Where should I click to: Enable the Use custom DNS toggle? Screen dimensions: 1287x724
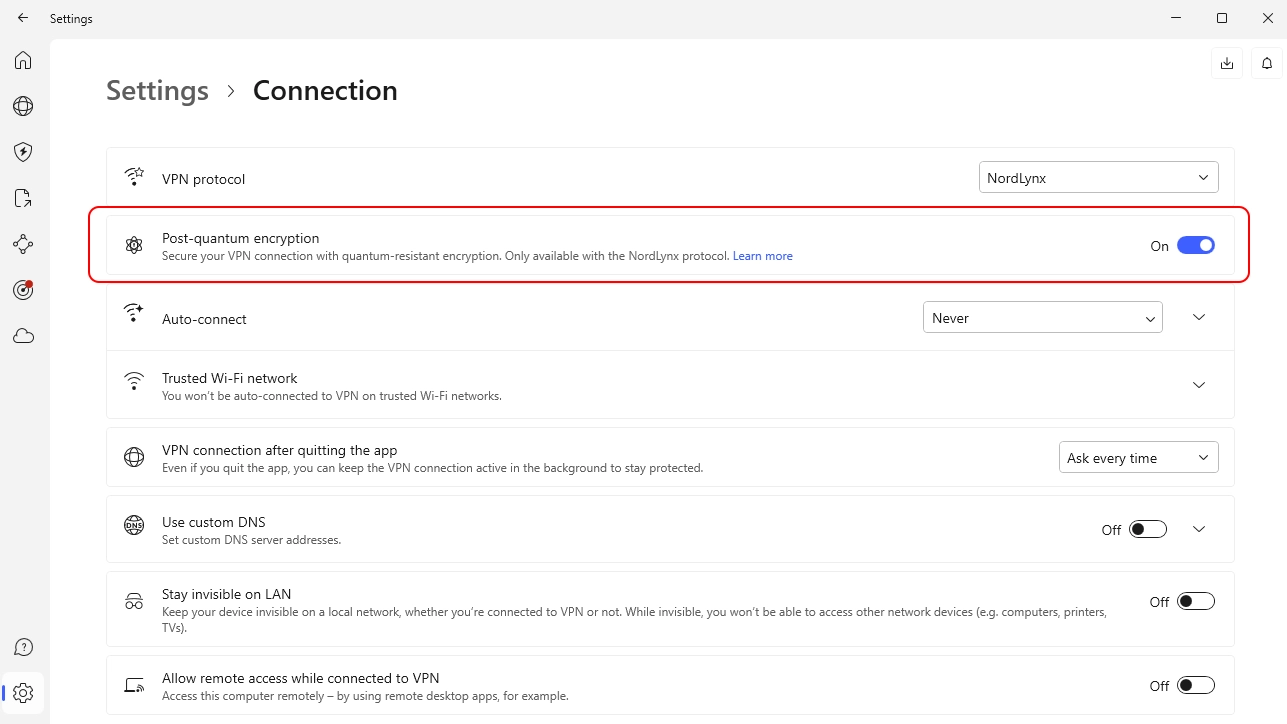point(1147,529)
